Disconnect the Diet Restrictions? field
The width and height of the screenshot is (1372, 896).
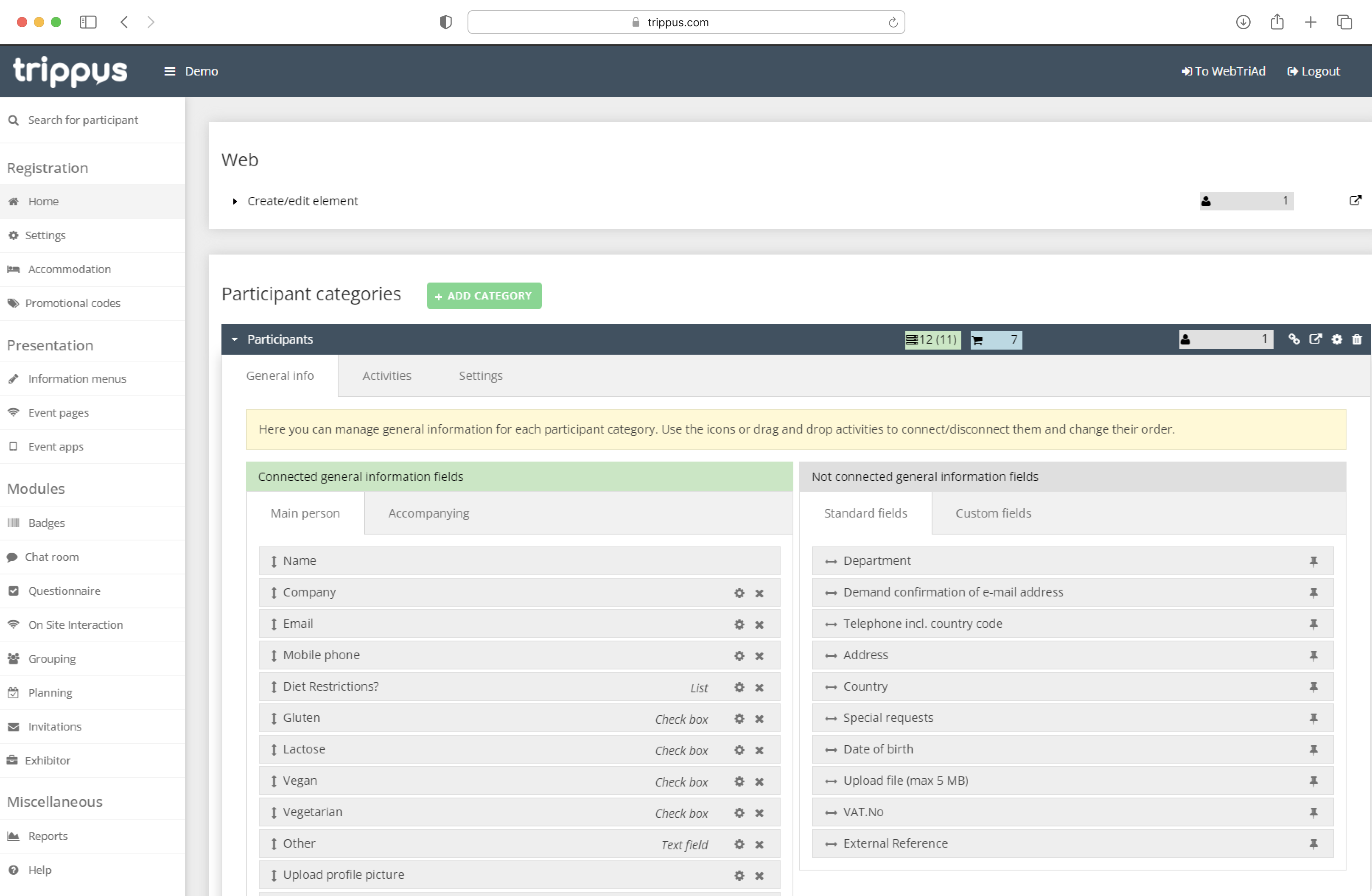click(759, 687)
